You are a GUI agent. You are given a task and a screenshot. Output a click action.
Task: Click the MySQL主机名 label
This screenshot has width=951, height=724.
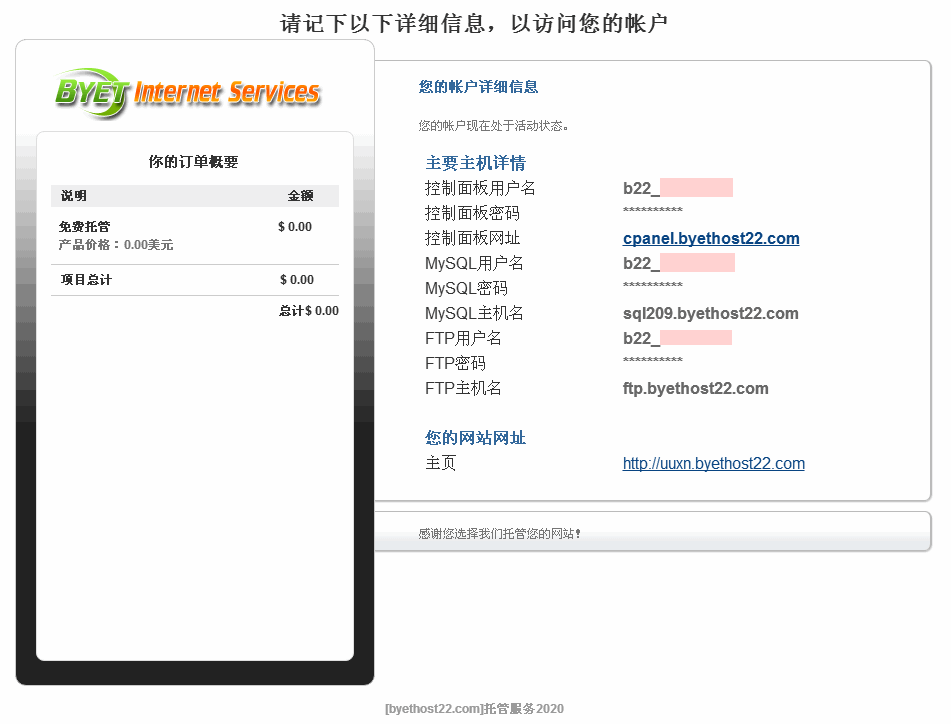point(474,313)
